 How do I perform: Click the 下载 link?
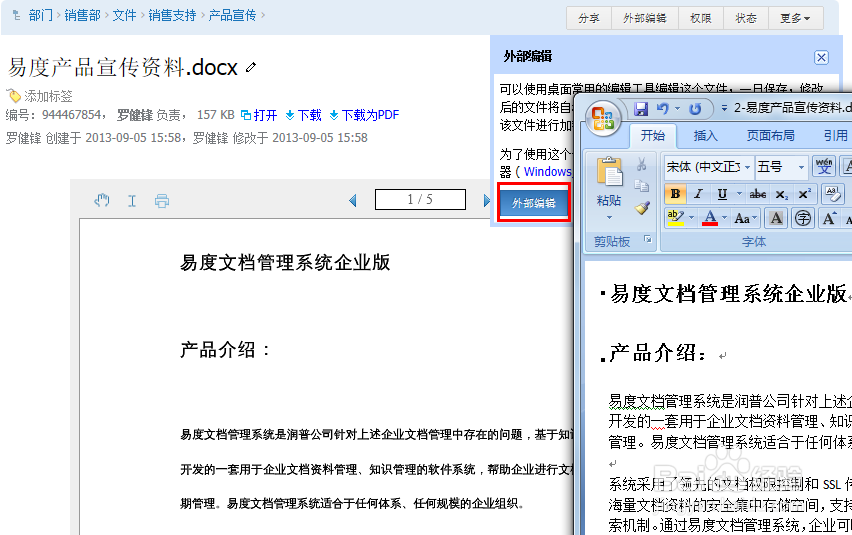click(x=304, y=115)
